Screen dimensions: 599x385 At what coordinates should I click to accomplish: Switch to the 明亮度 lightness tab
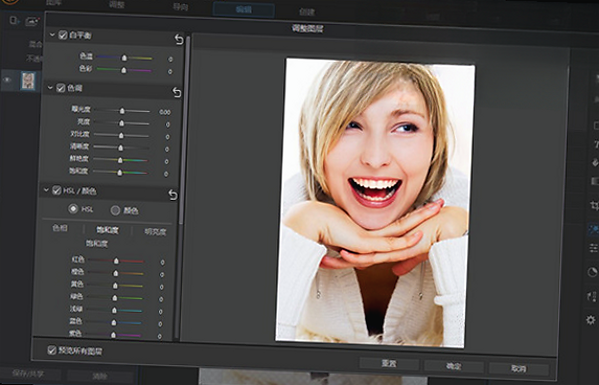coord(155,231)
